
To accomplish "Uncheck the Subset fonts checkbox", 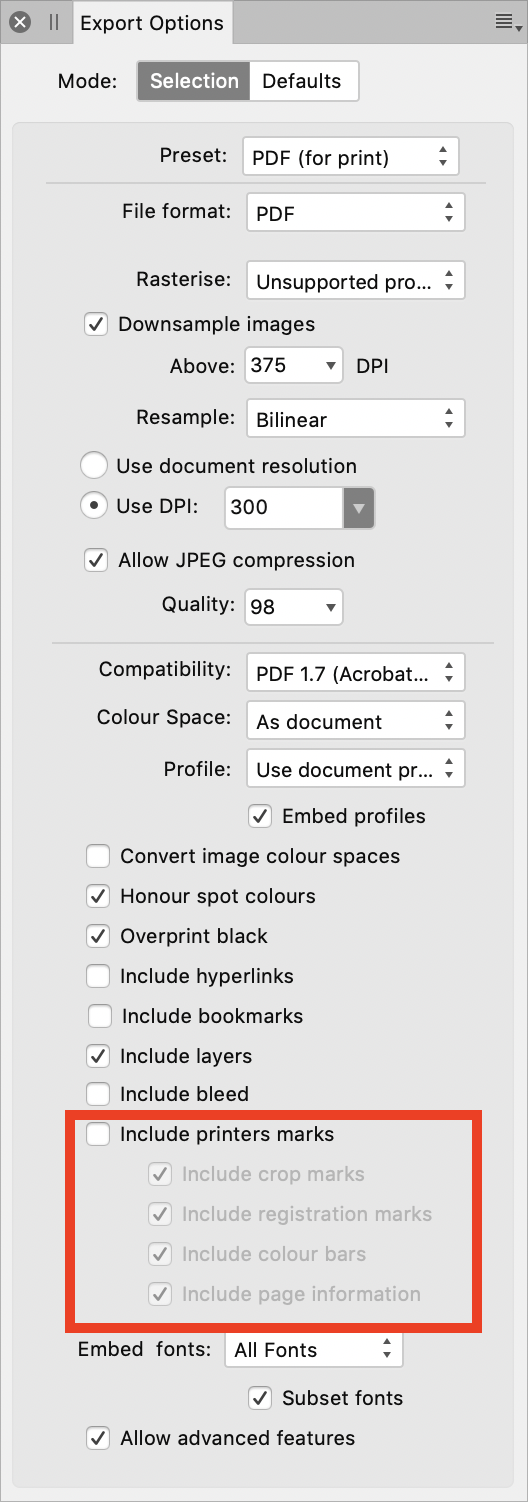I will click(x=260, y=1398).
